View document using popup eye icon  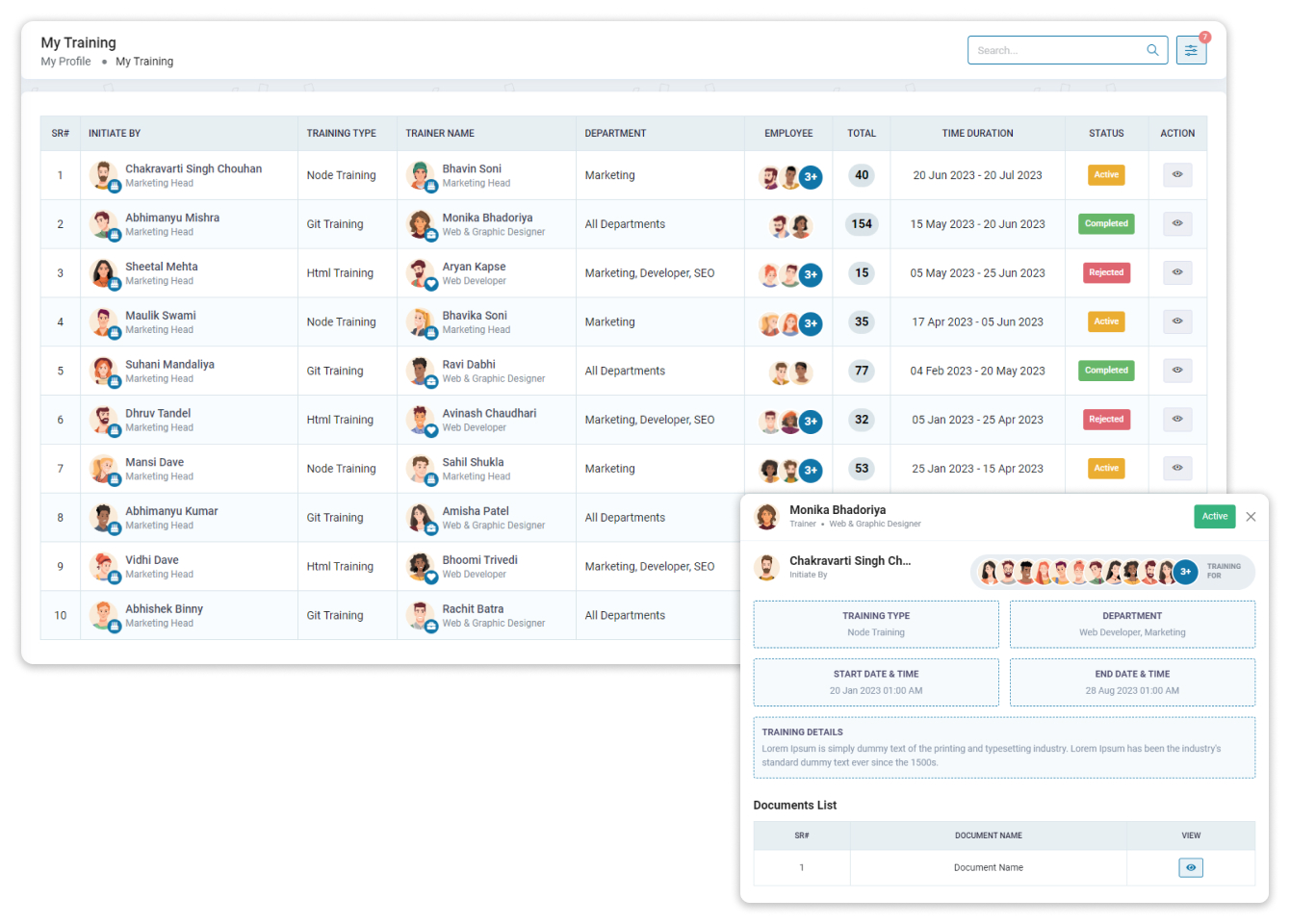pyautogui.click(x=1190, y=868)
